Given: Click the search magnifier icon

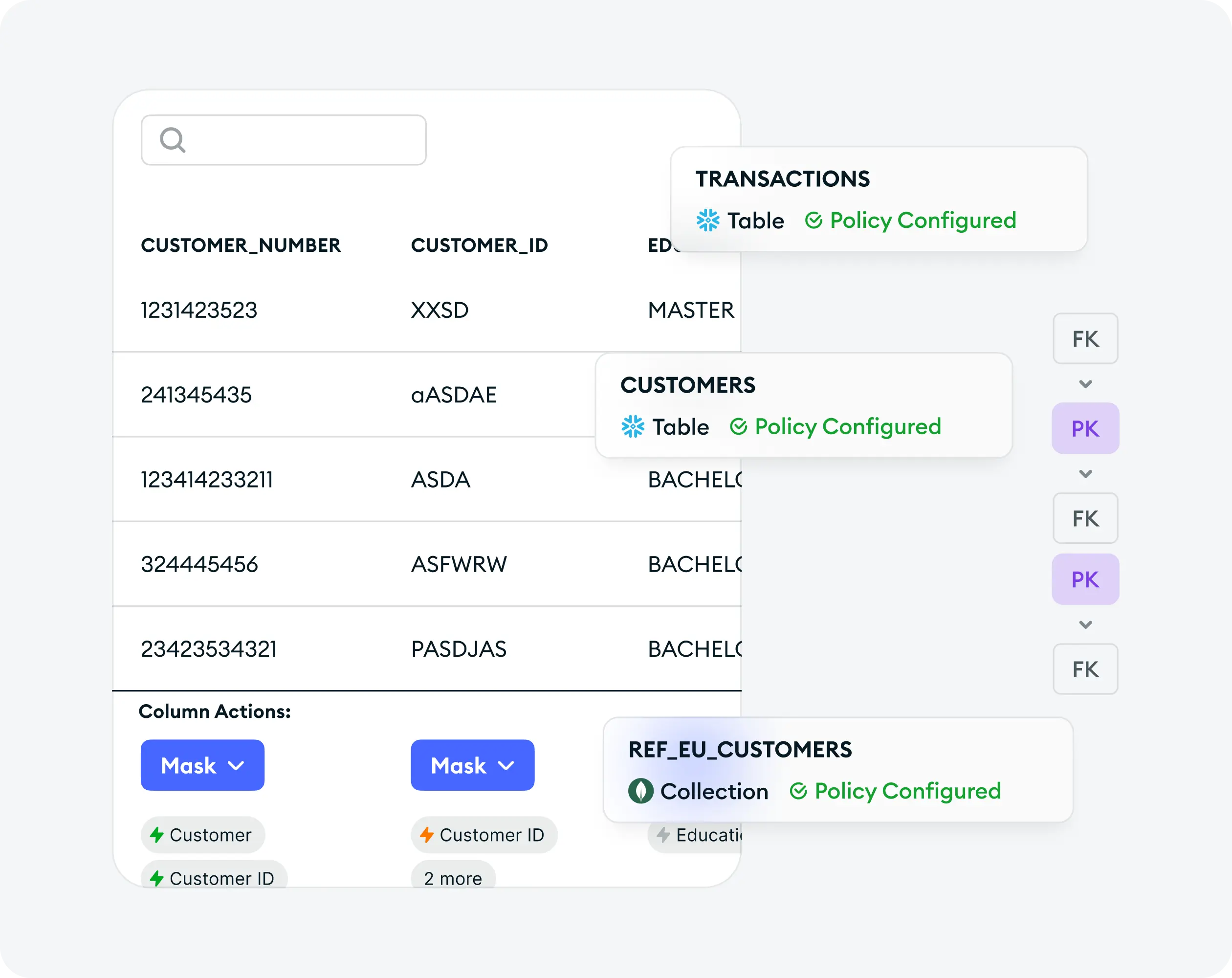Looking at the screenshot, I should pos(173,140).
